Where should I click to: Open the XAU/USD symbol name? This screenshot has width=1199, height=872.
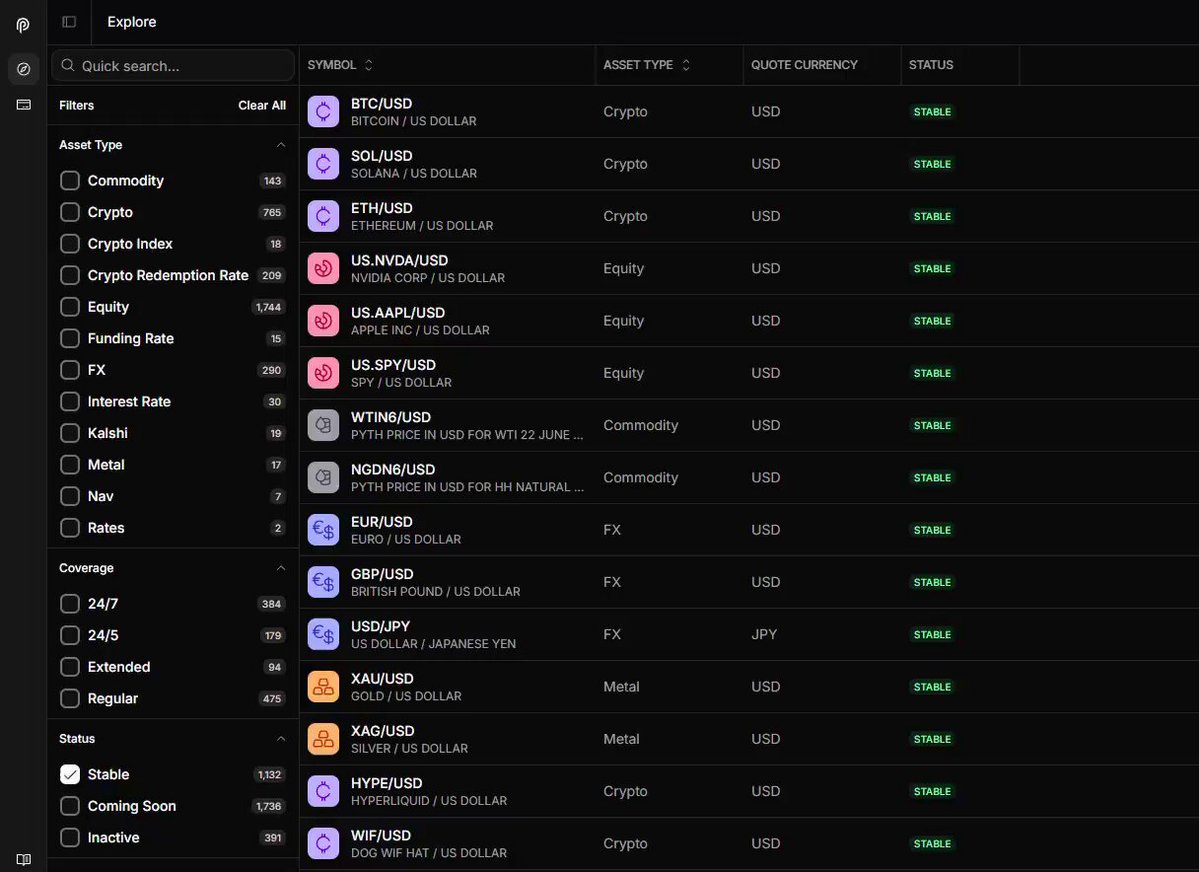pos(382,678)
